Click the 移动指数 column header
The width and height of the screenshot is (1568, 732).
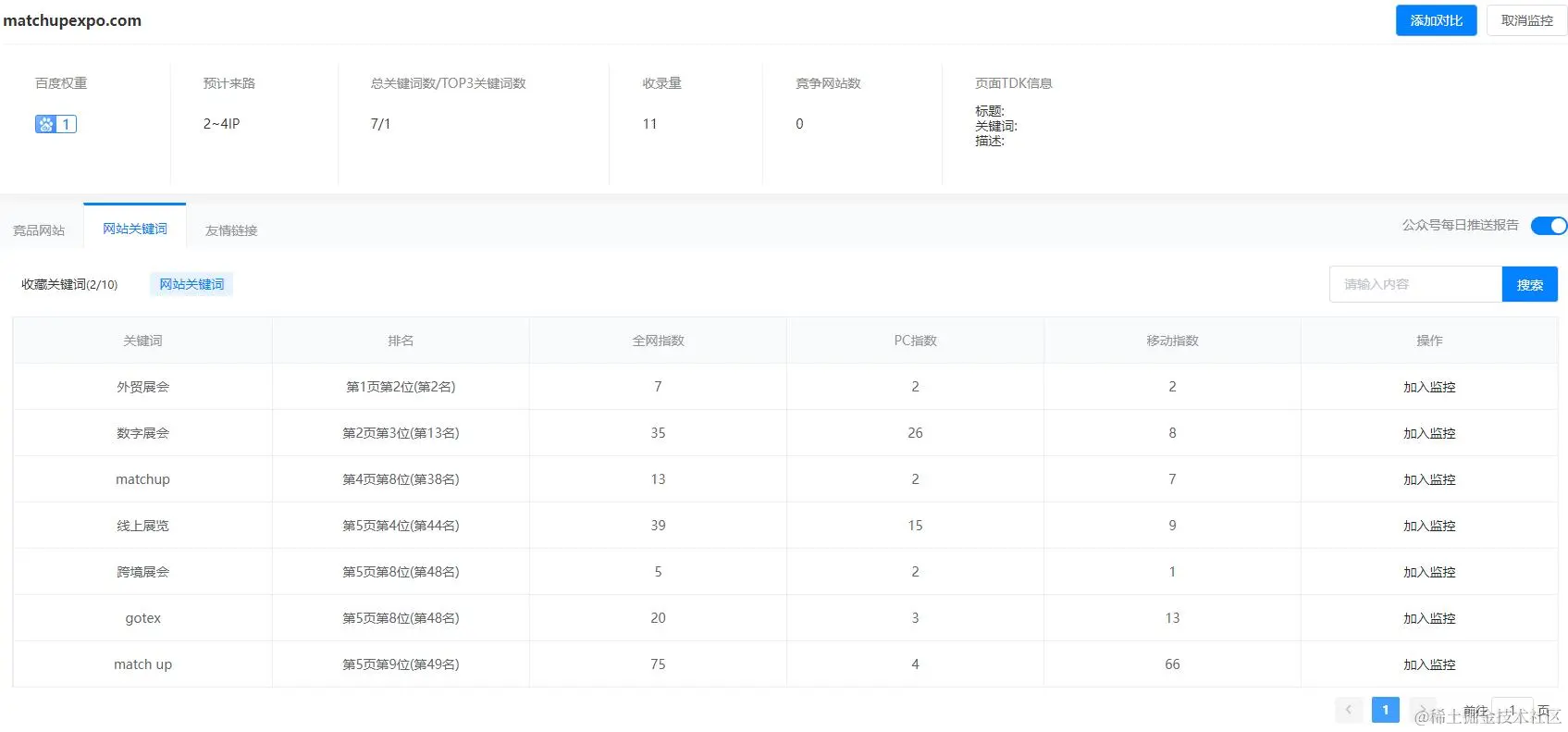click(x=1172, y=341)
